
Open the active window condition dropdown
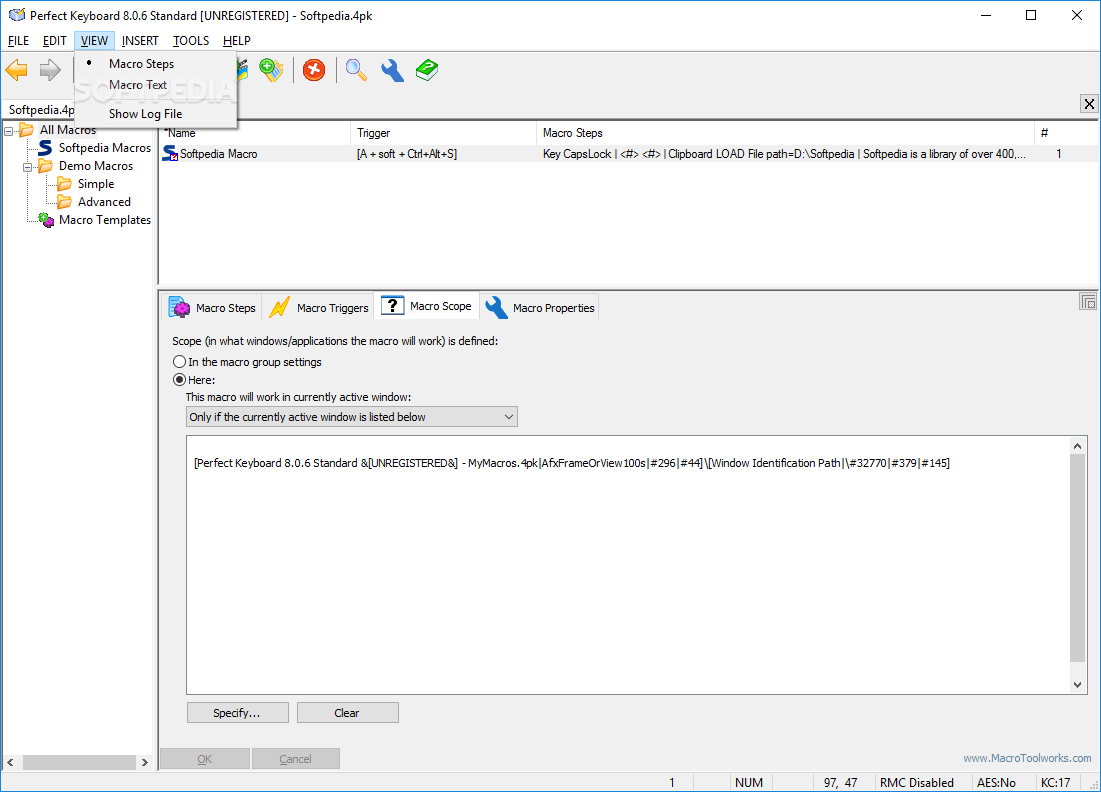click(x=352, y=417)
